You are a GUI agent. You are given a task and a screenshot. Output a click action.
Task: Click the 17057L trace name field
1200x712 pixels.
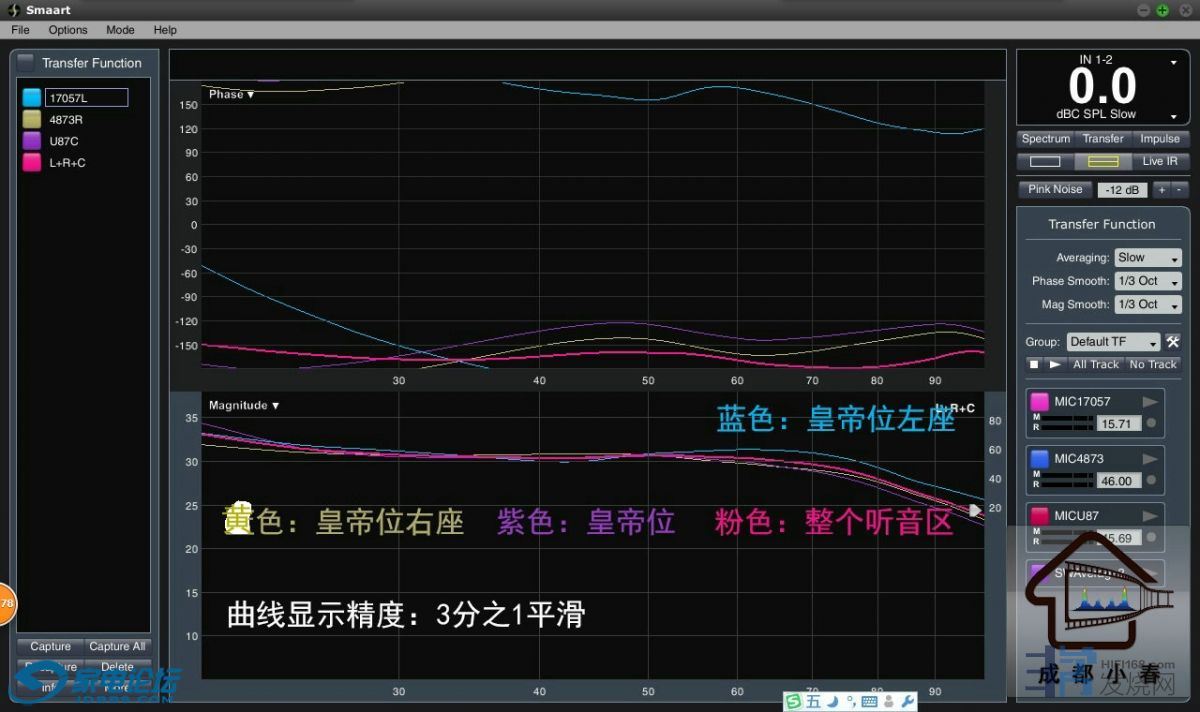pos(86,98)
